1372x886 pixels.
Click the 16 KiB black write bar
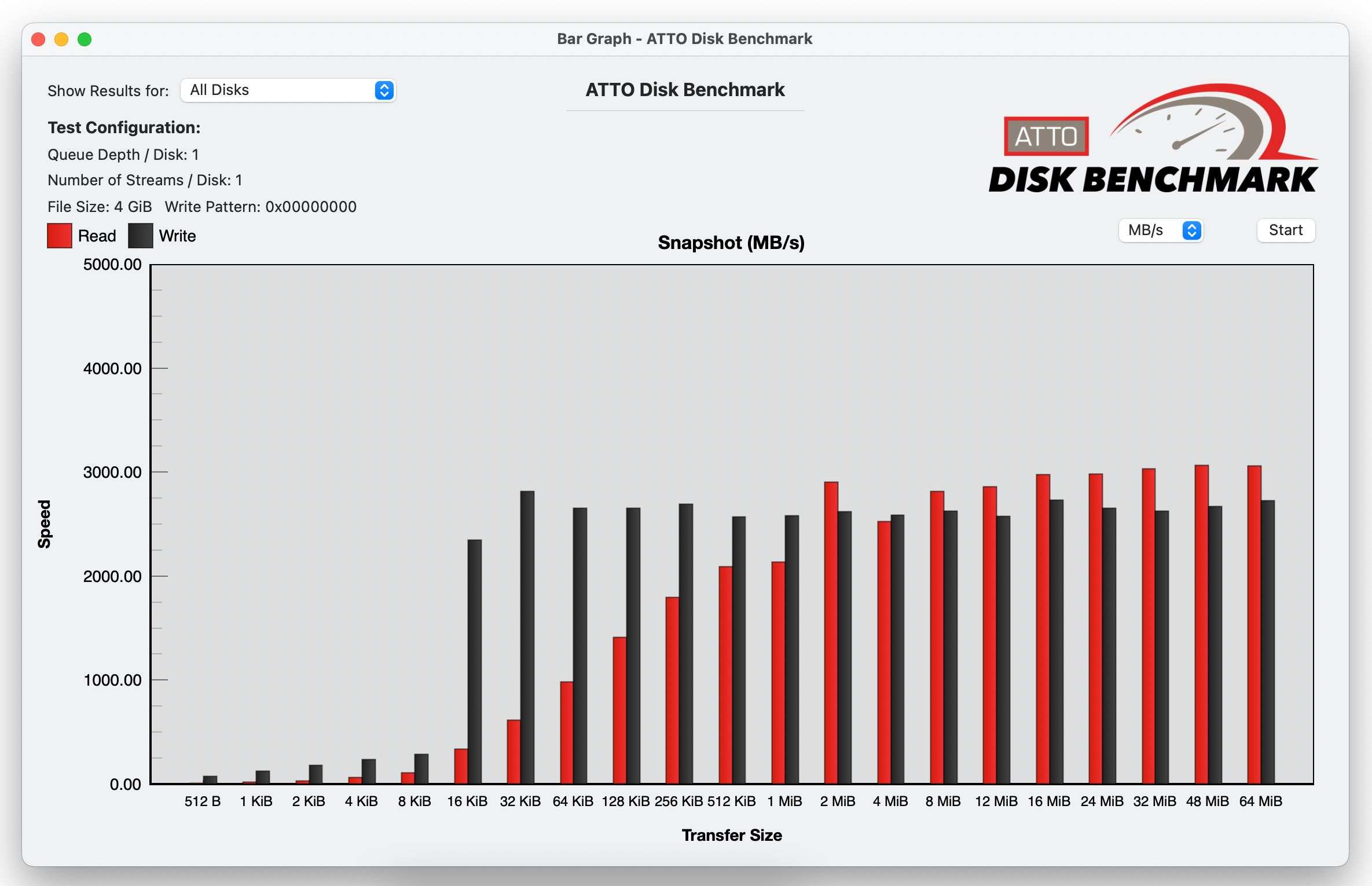[475, 662]
